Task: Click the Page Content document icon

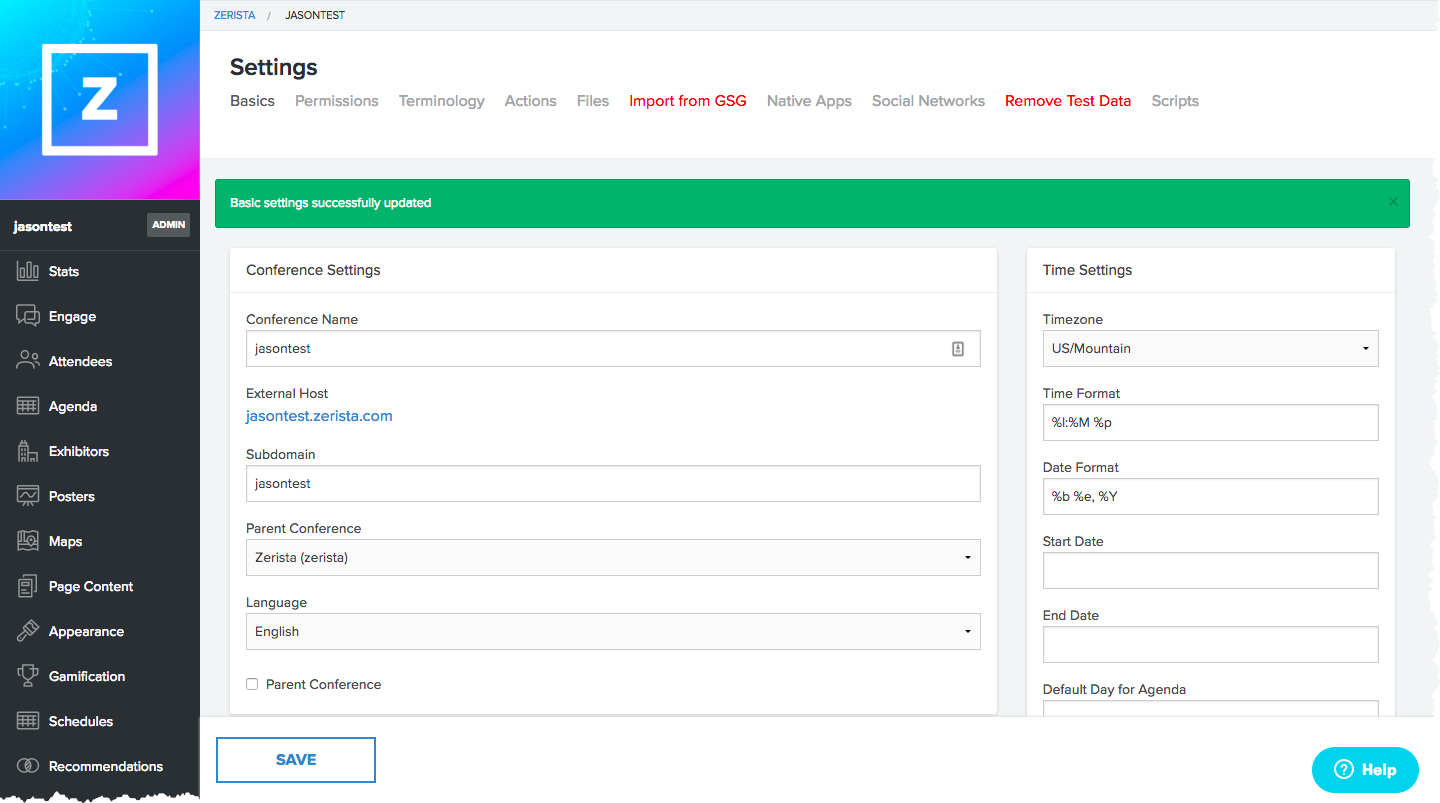Action: tap(28, 586)
